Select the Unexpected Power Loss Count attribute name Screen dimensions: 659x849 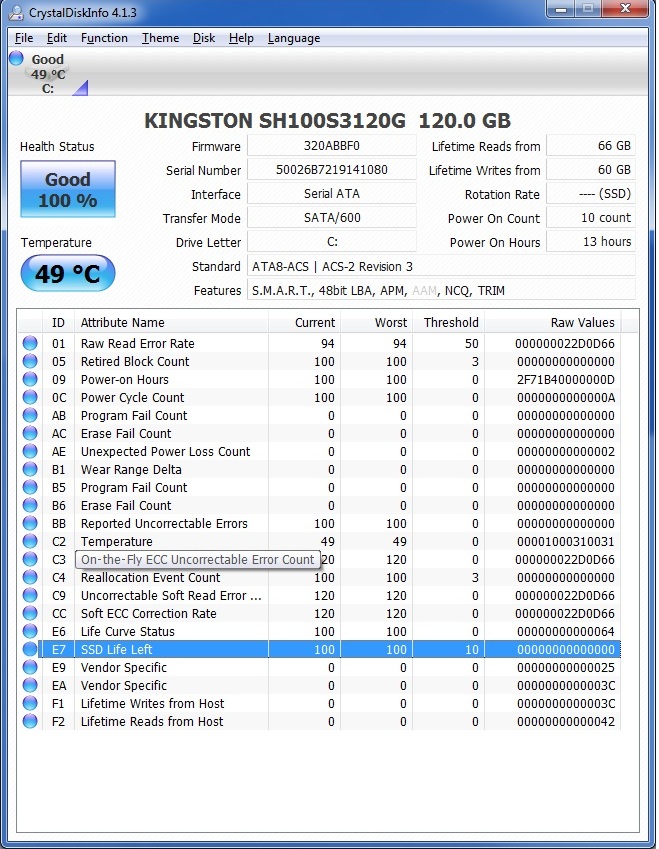[x=165, y=452]
